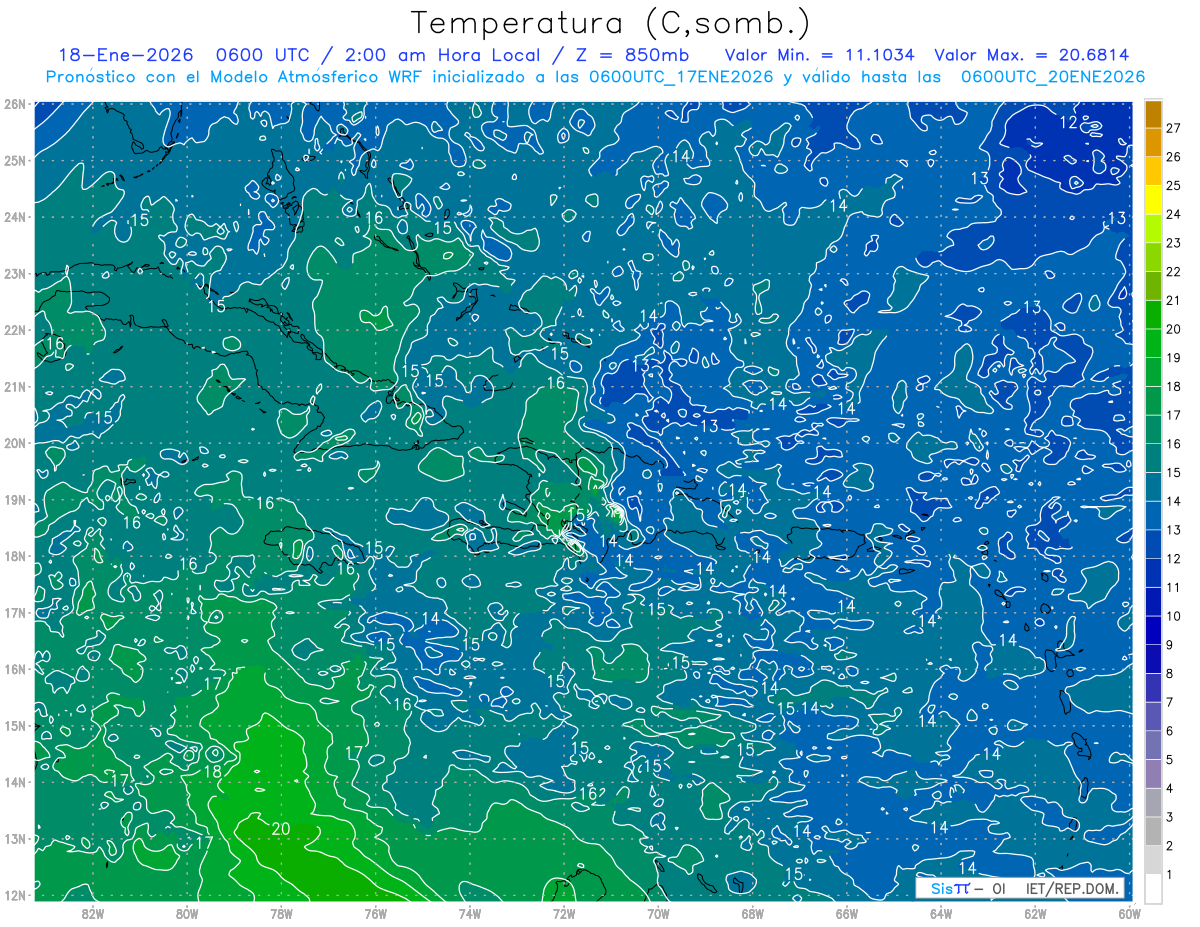Click the "22N" latitude label
The height and width of the screenshot is (927, 1200).
tap(15, 330)
